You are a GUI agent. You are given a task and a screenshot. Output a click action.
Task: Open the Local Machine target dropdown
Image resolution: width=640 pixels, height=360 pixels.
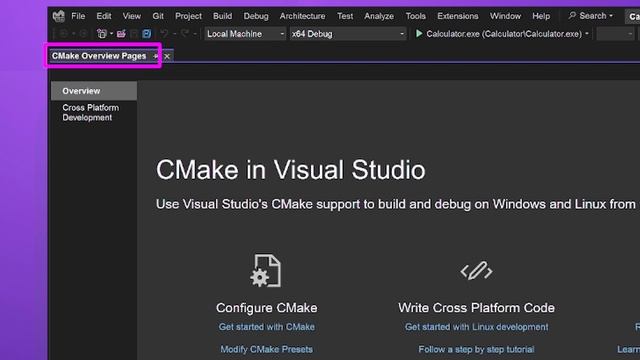[x=245, y=34]
